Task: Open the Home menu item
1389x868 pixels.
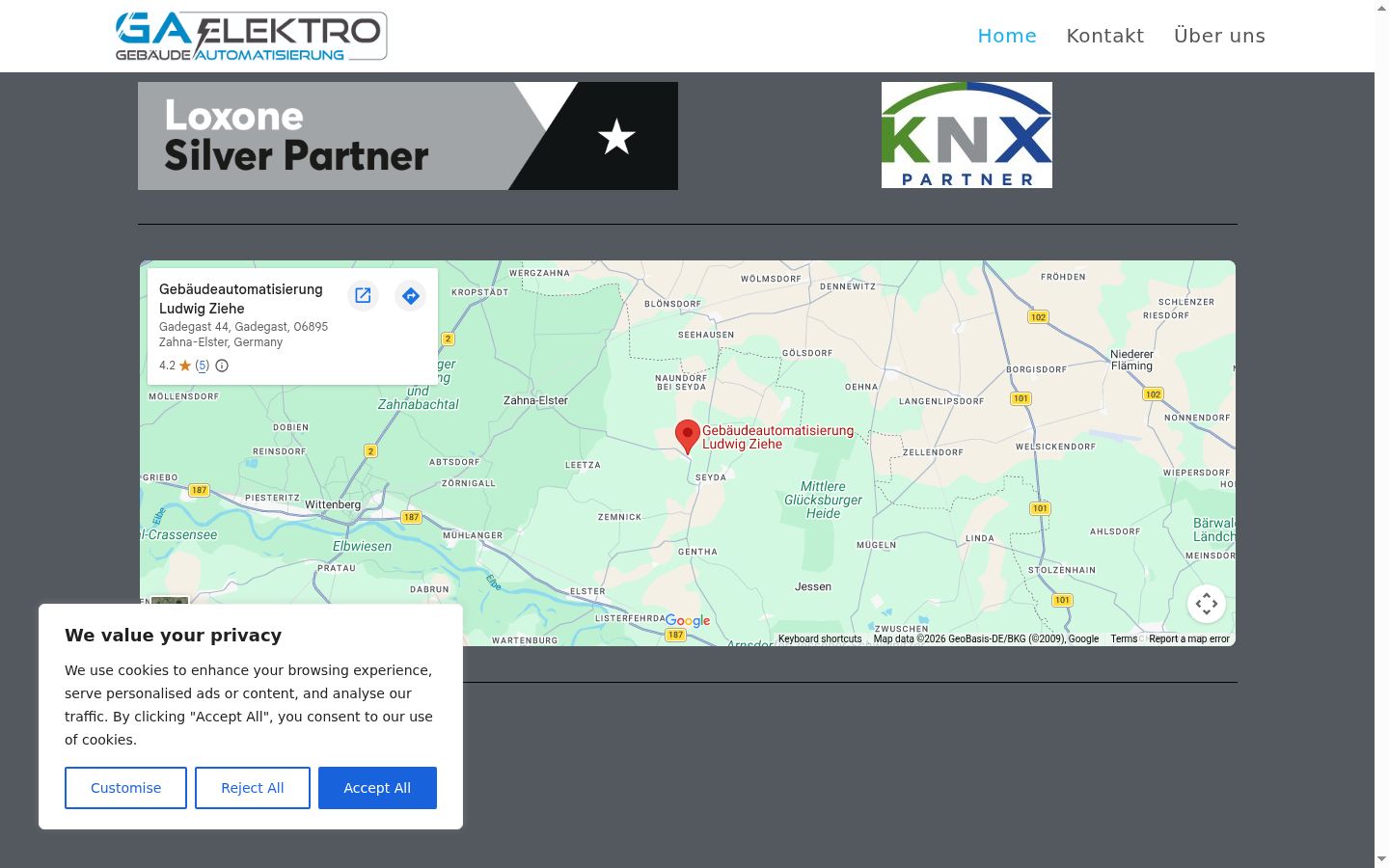Action: [x=1007, y=36]
